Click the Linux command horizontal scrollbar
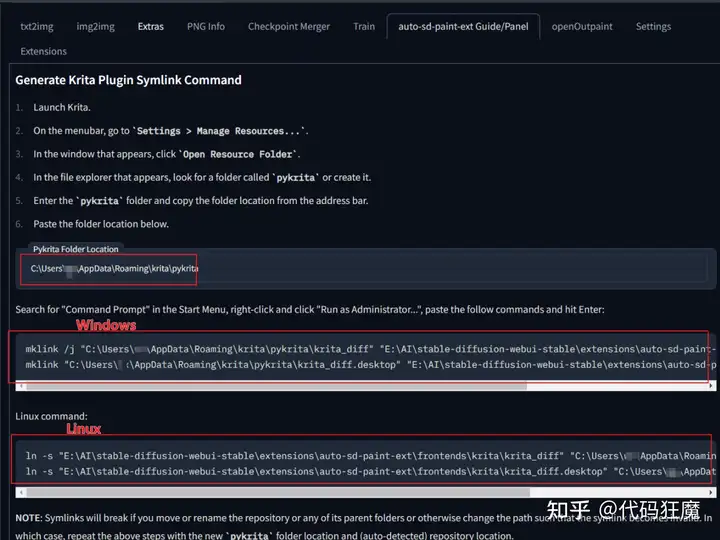 point(278,493)
